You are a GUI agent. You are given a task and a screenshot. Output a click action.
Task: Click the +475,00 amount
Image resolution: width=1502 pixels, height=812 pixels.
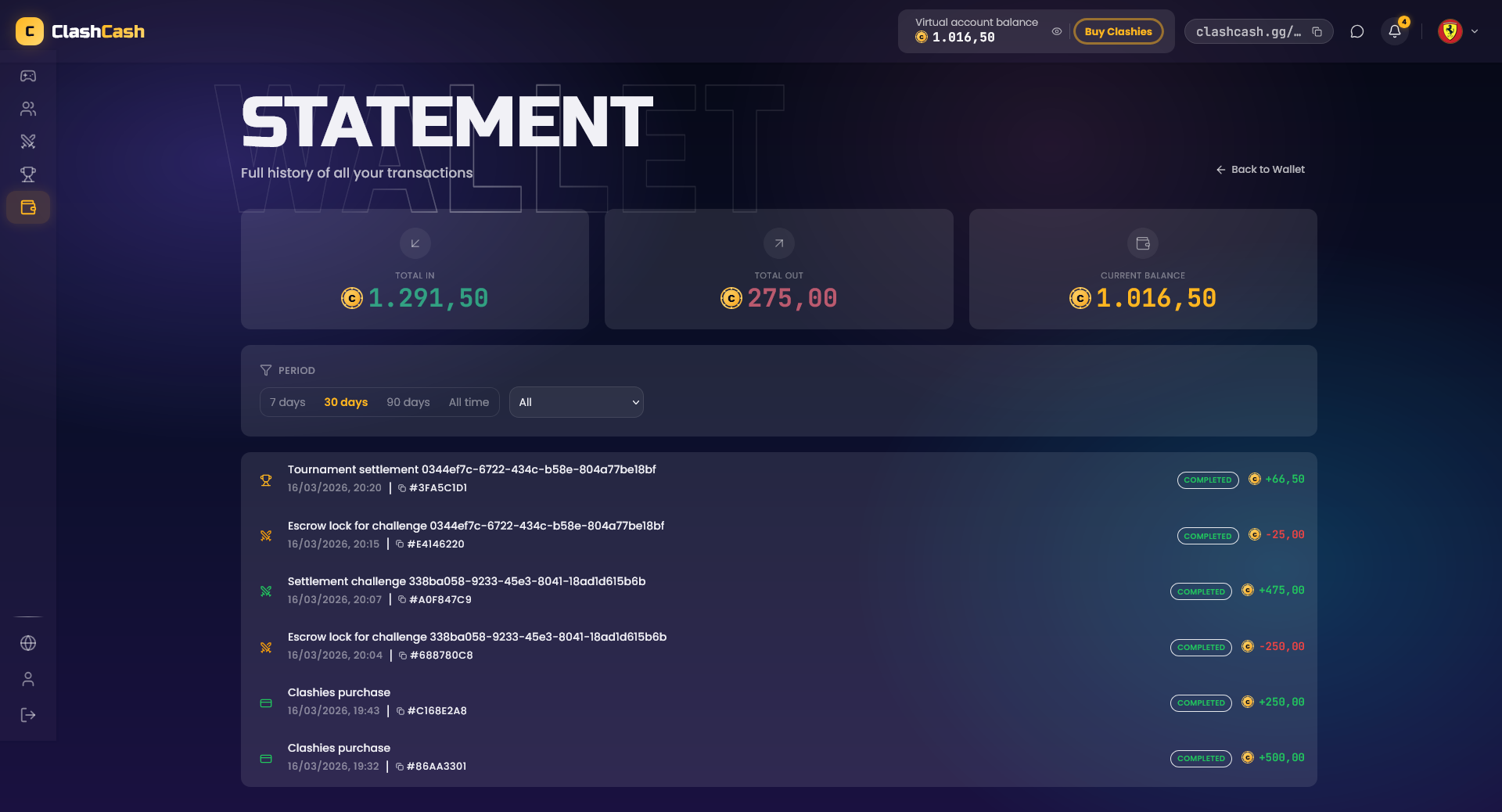coord(1281,591)
